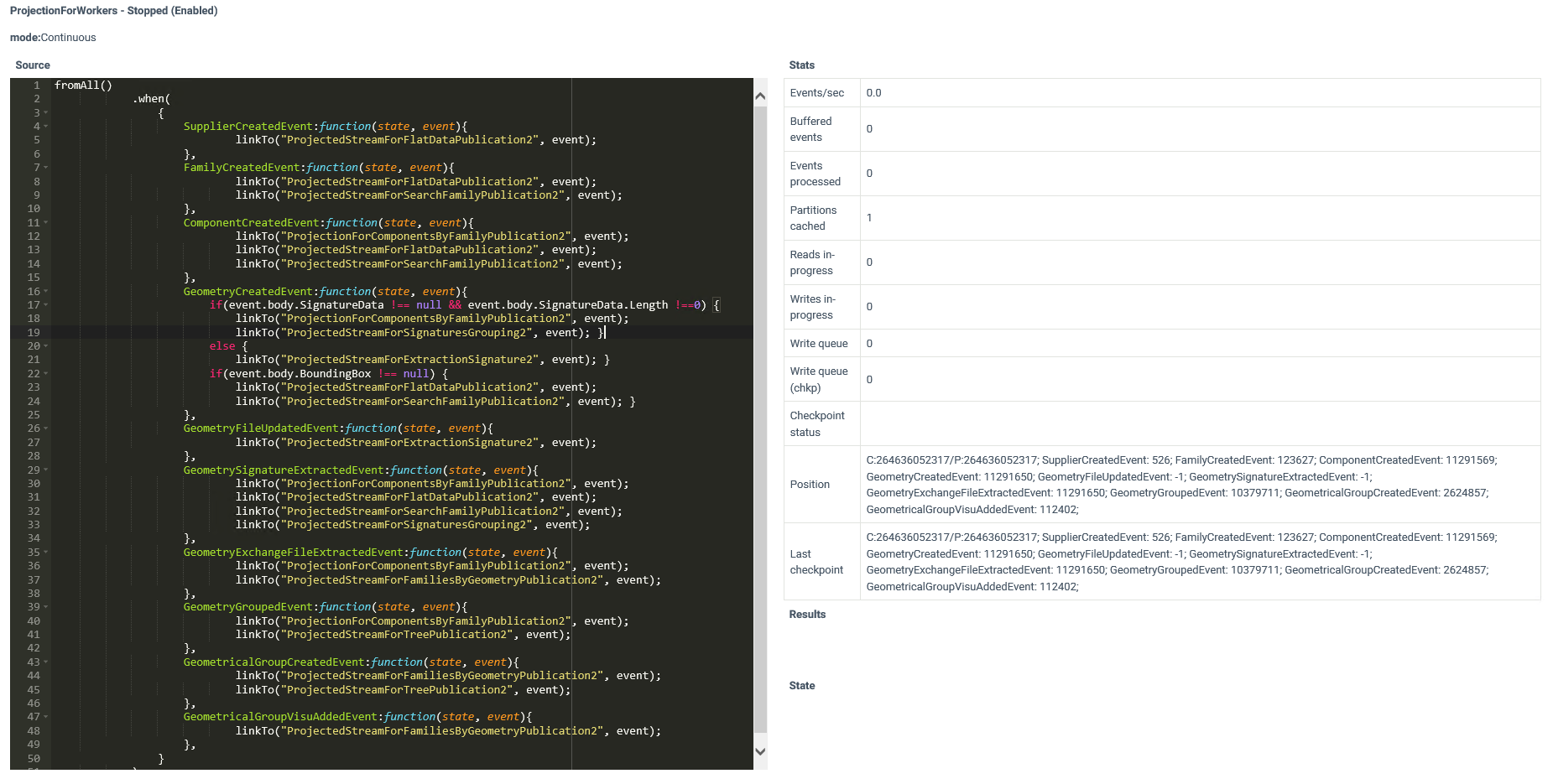Click ProjectedStreamForExtractionSignature2 string on line 27
1553x784 pixels.
(x=410, y=443)
